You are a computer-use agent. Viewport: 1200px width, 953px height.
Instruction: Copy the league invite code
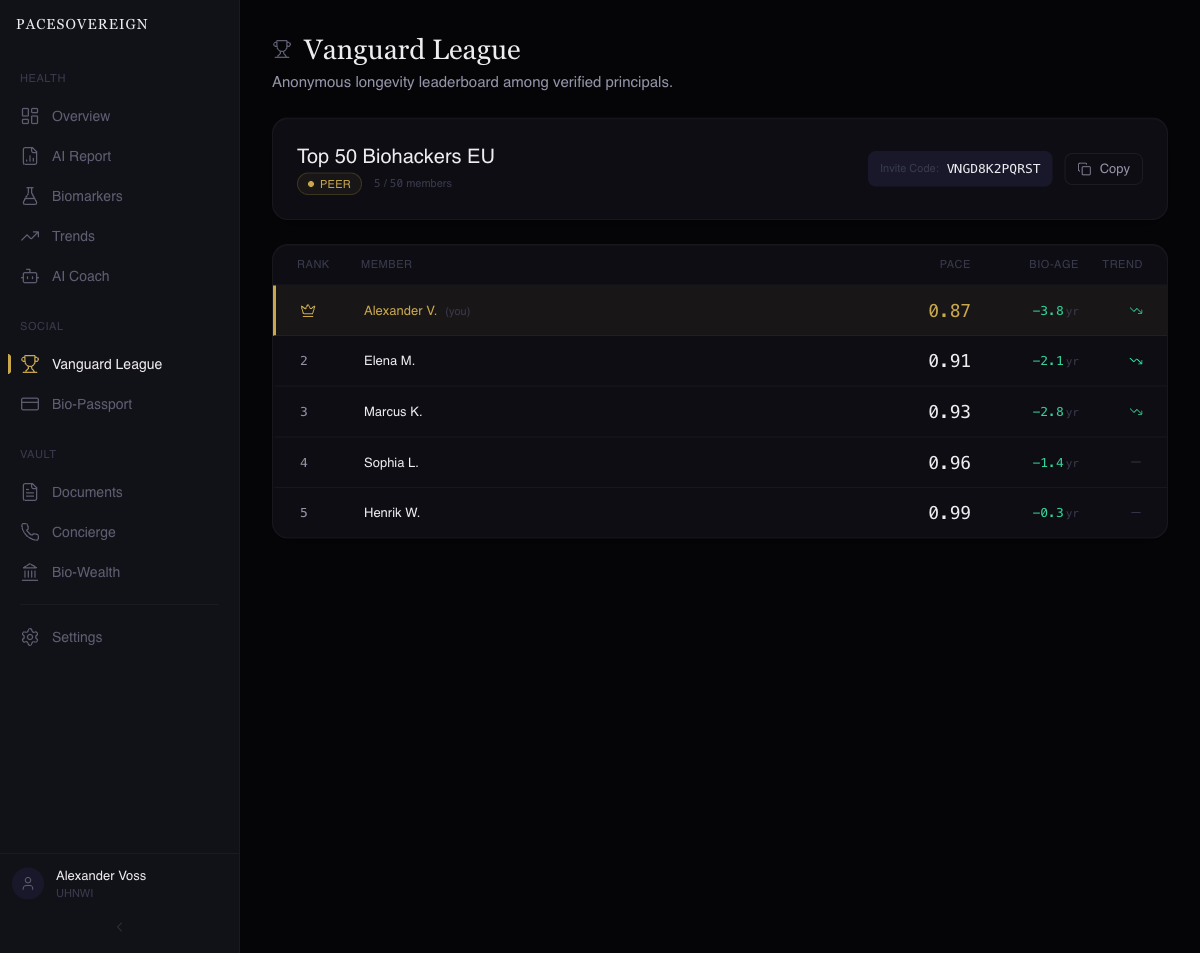click(x=1103, y=169)
